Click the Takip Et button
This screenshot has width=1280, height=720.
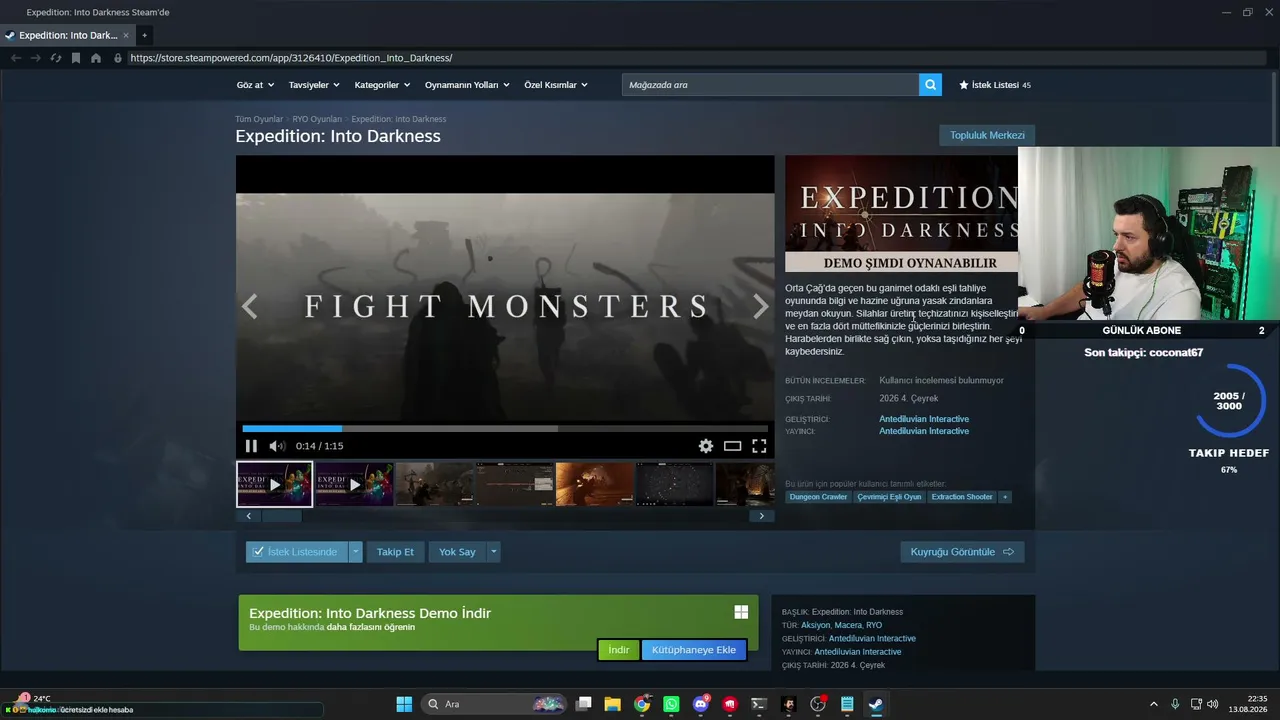(395, 552)
